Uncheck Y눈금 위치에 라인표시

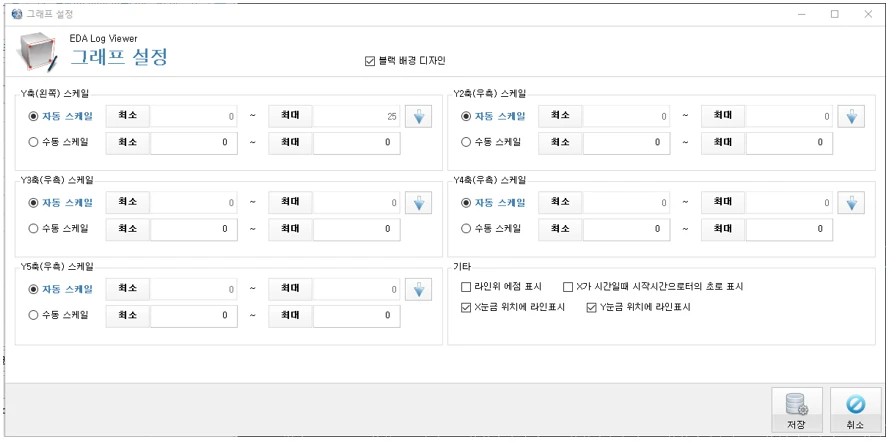click(x=639, y=308)
